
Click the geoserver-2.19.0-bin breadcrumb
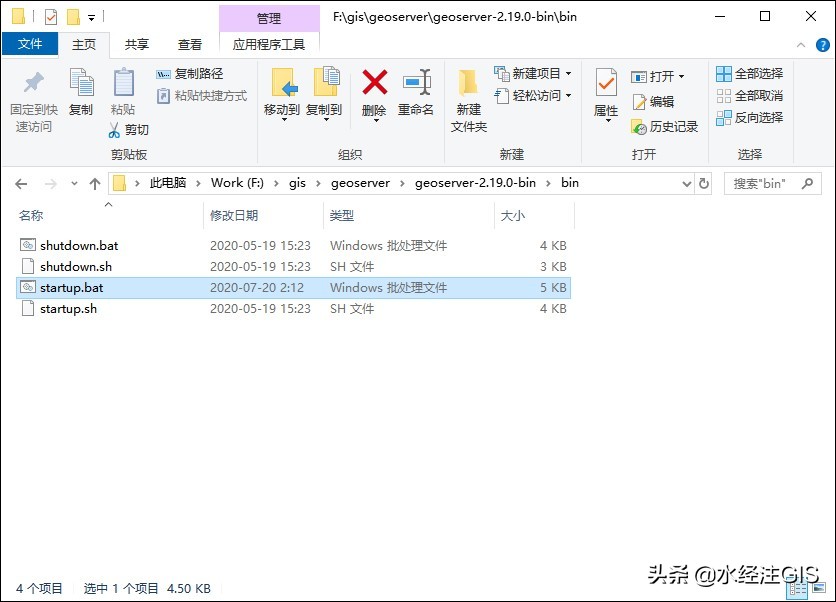click(475, 183)
